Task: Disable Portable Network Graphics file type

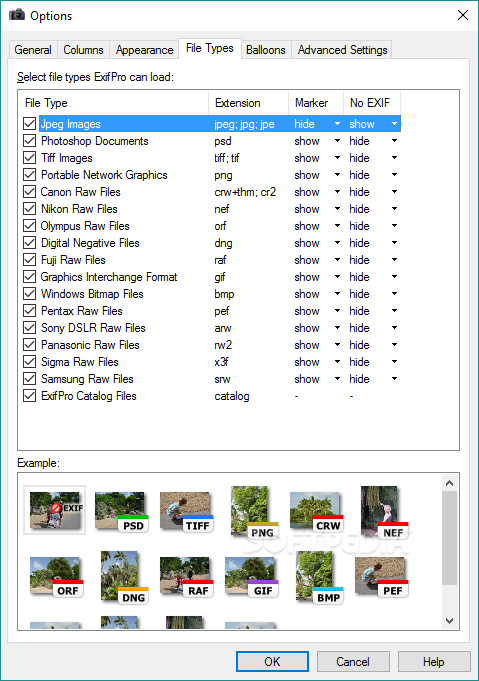Action: 30,175
